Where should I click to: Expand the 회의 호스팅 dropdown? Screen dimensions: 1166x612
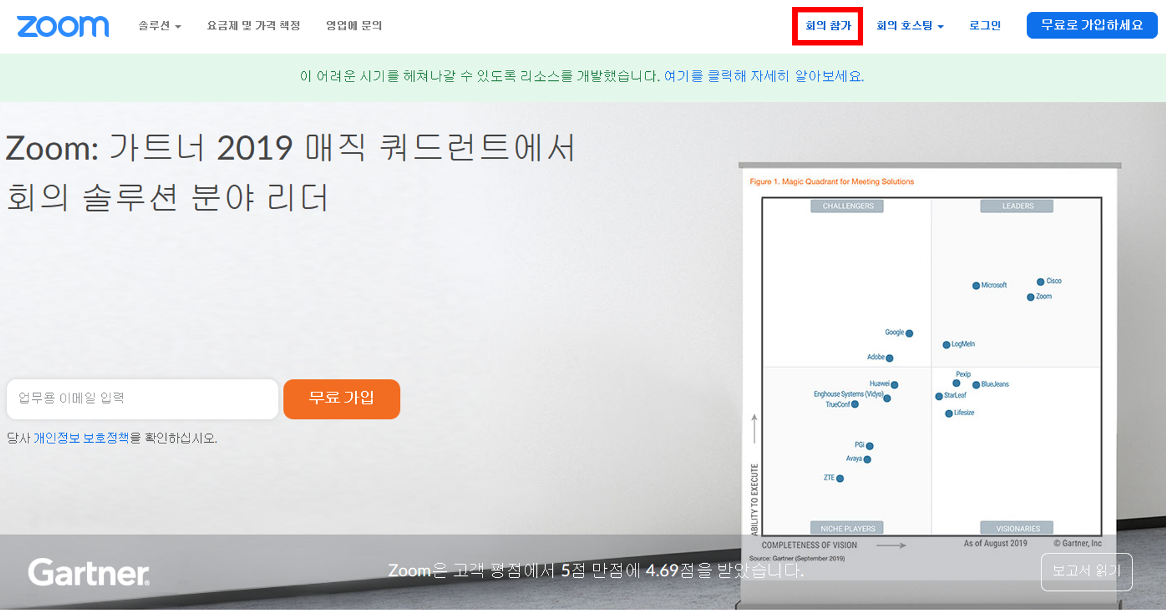coord(909,26)
